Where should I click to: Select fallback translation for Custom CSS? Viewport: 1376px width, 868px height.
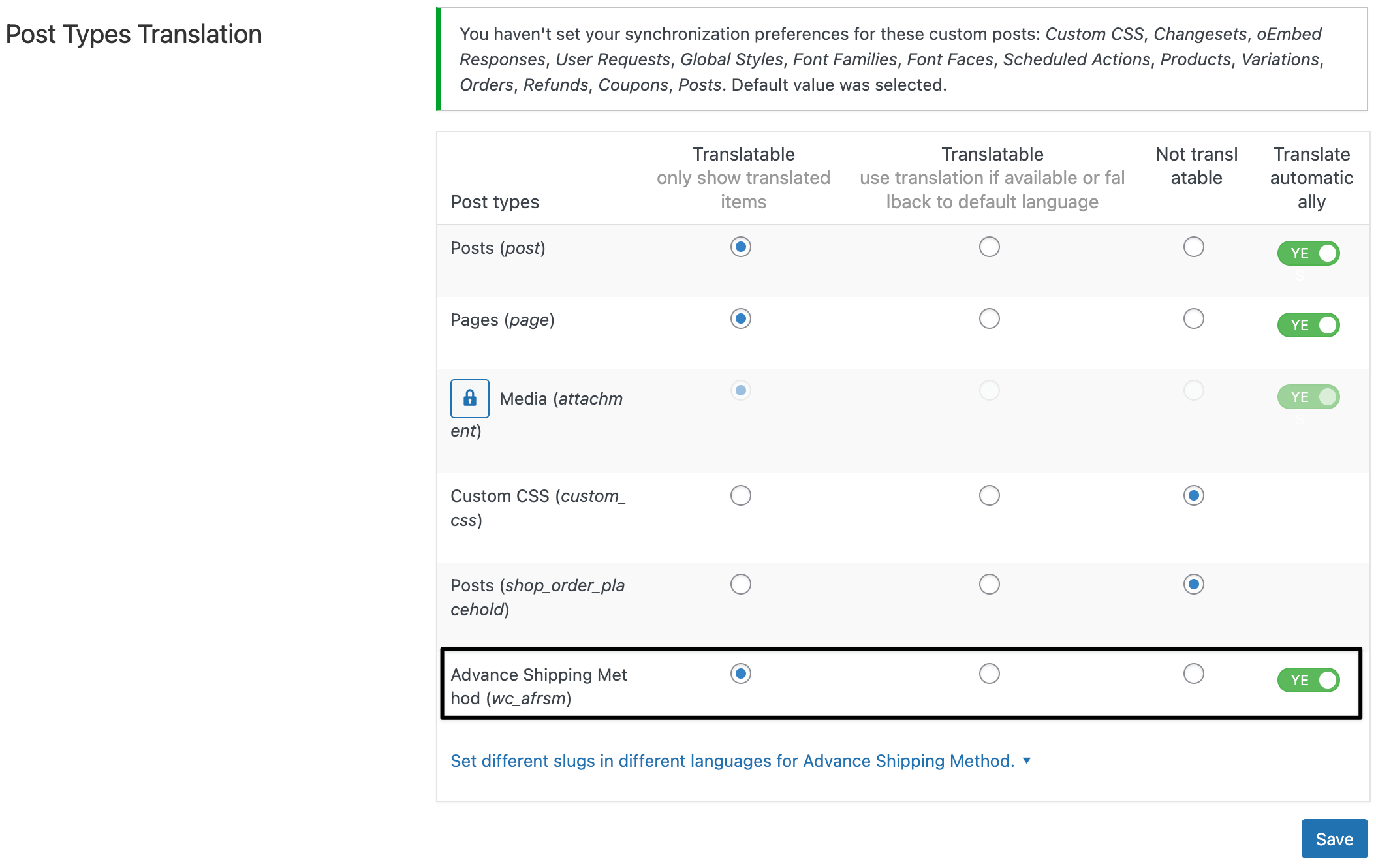pos(989,495)
